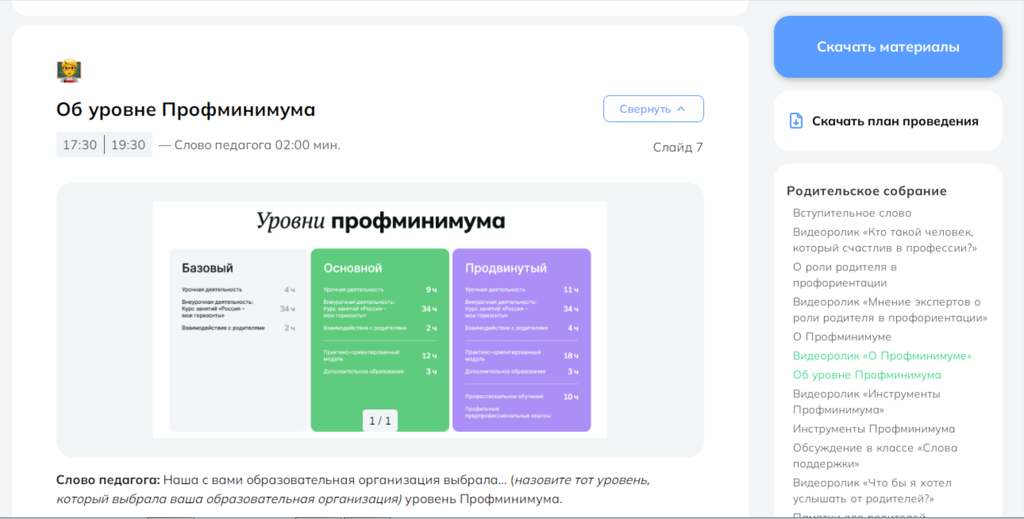Image resolution: width=1024 pixels, height=519 pixels.
Task: Go to Вступительное слово section
Action: pyautogui.click(x=852, y=213)
